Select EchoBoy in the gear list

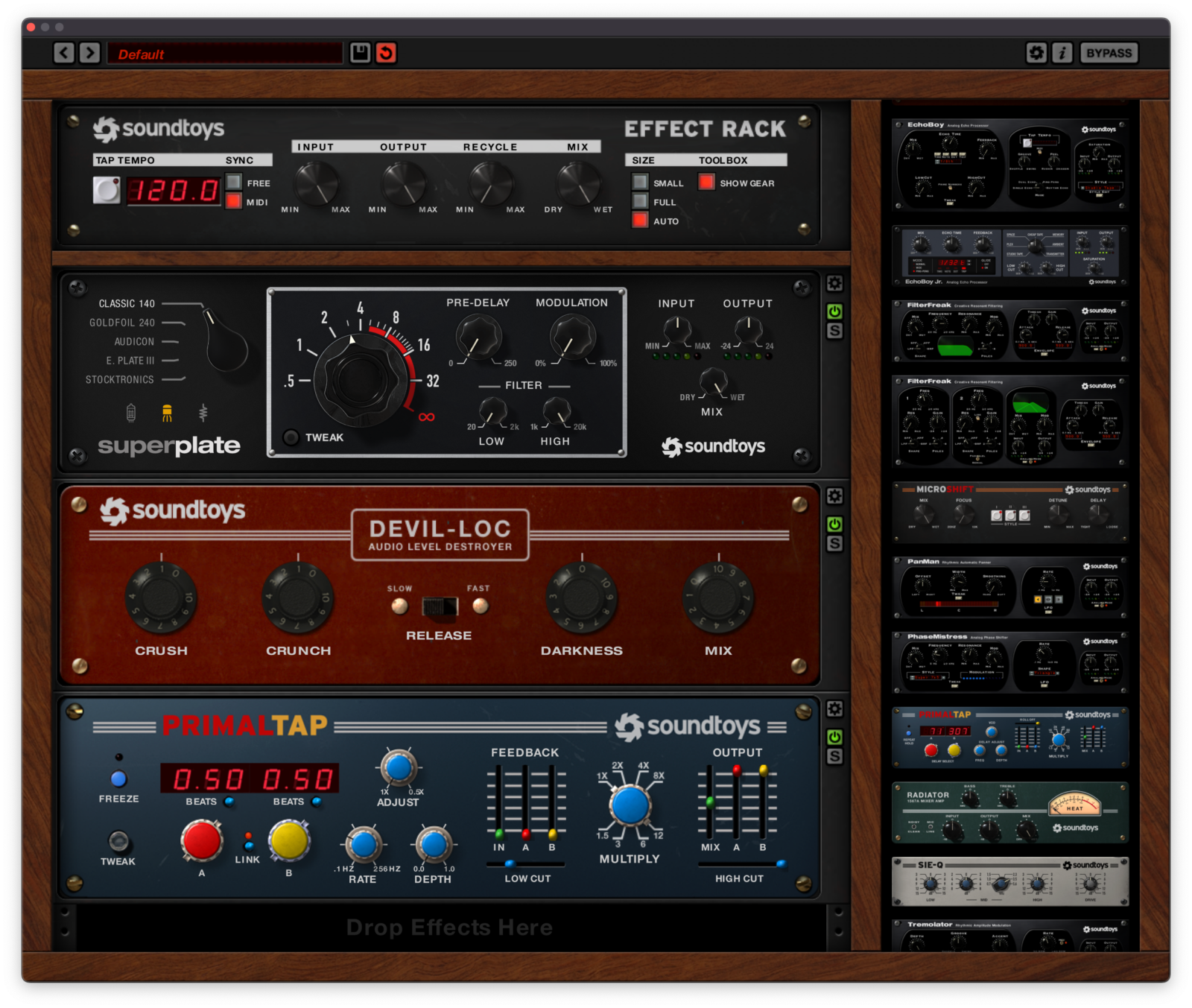point(1009,165)
